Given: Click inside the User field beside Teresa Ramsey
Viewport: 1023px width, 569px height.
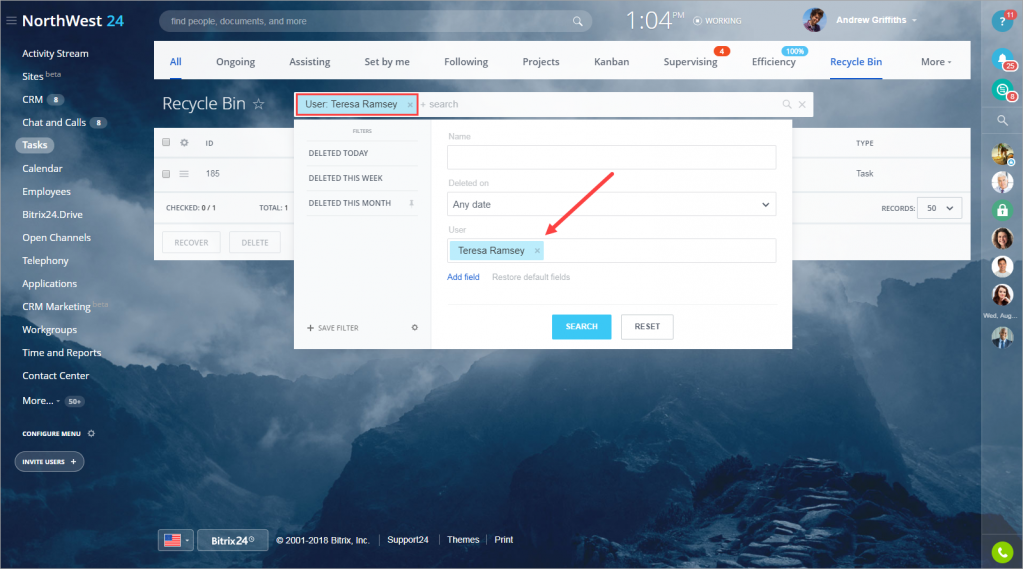Looking at the screenshot, I should coord(659,251).
